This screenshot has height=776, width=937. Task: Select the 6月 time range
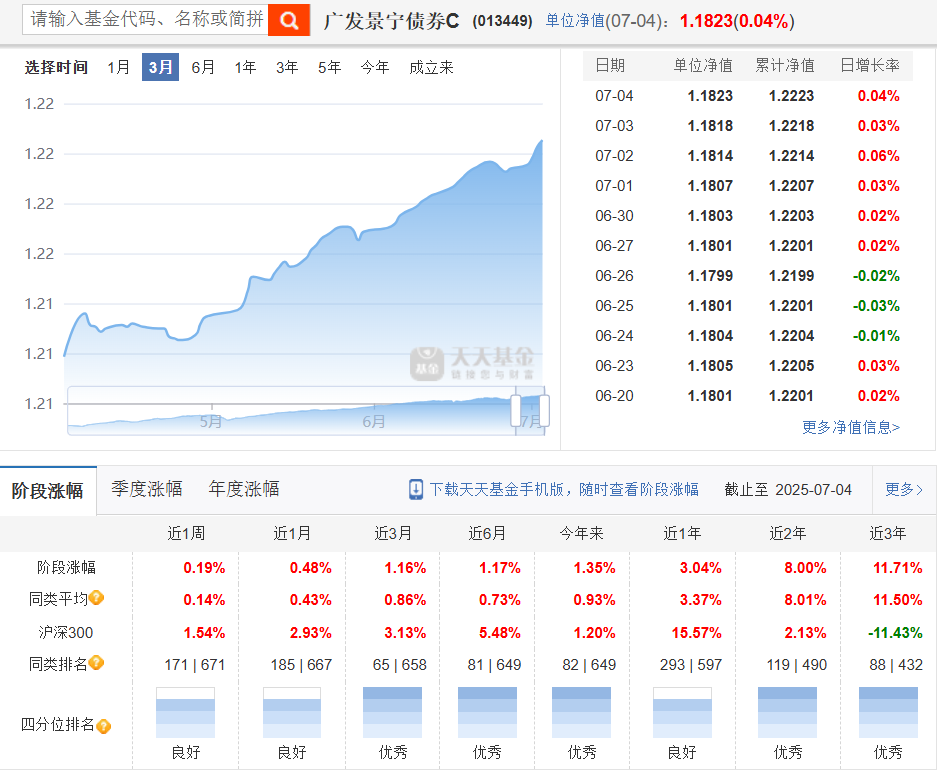(x=203, y=67)
